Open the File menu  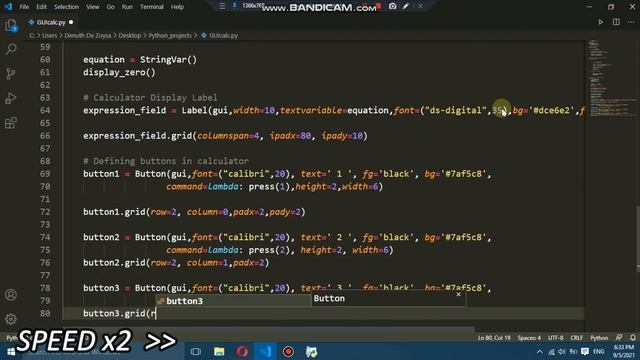click(24, 7)
